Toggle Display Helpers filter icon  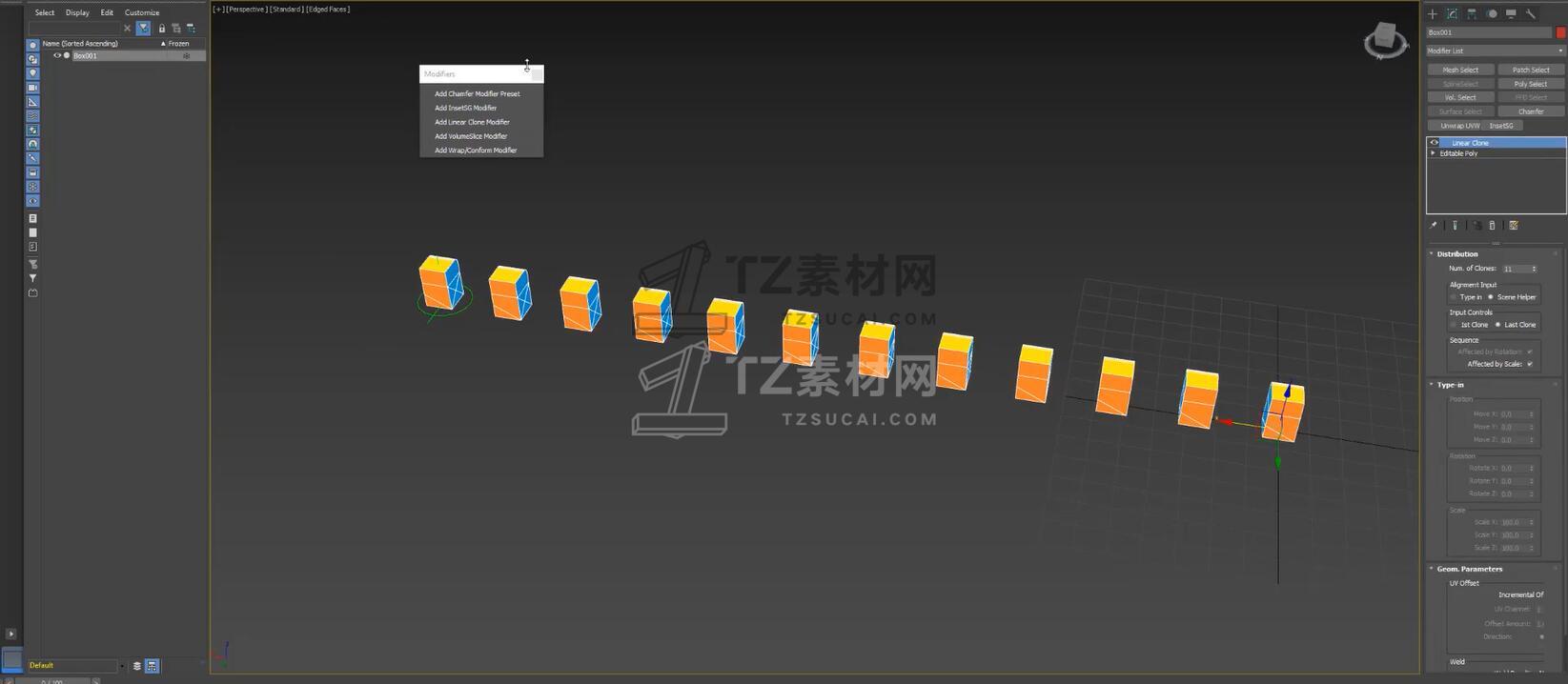pyautogui.click(x=32, y=102)
